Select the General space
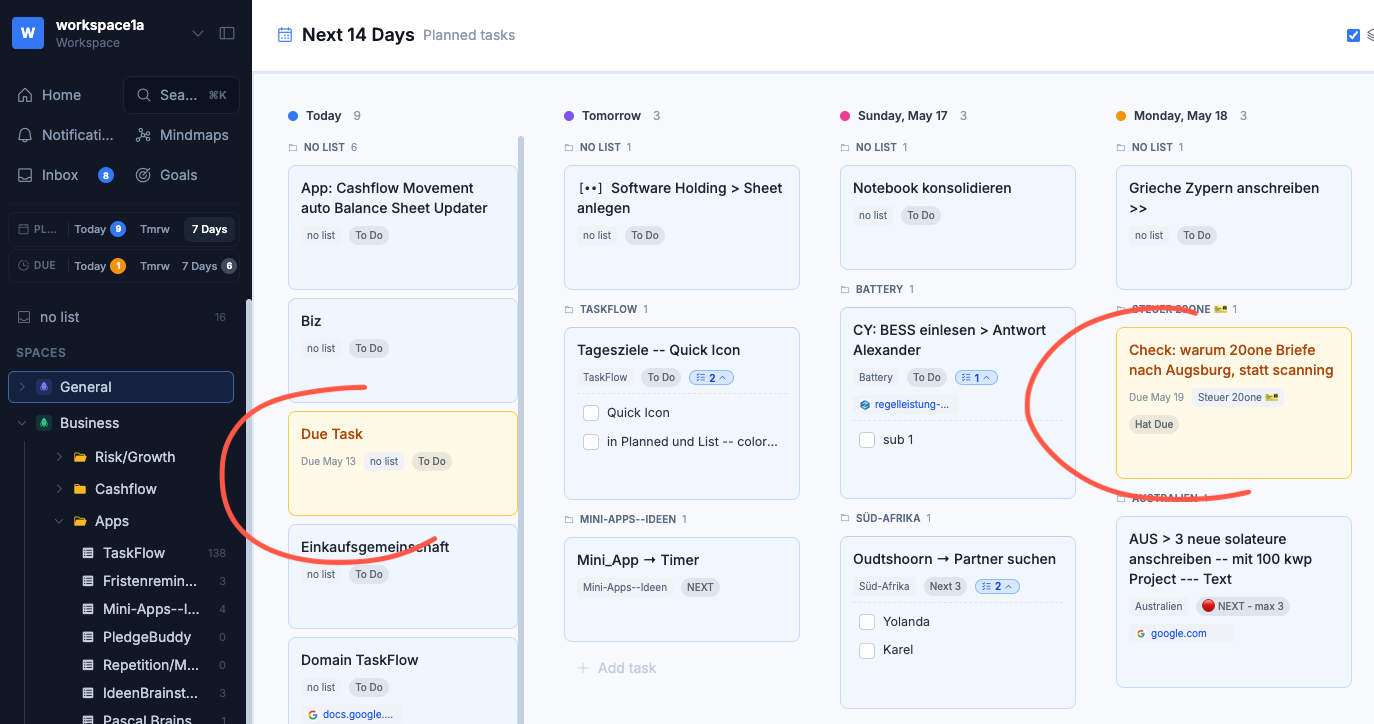1374x724 pixels. 121,387
